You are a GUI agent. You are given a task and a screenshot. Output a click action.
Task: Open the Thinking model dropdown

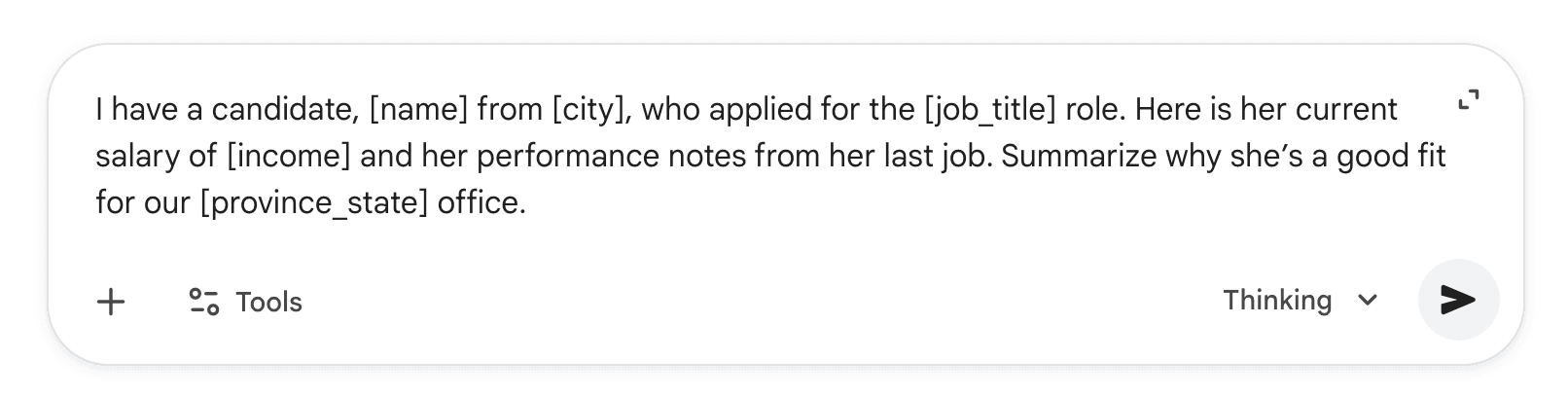point(1277,300)
